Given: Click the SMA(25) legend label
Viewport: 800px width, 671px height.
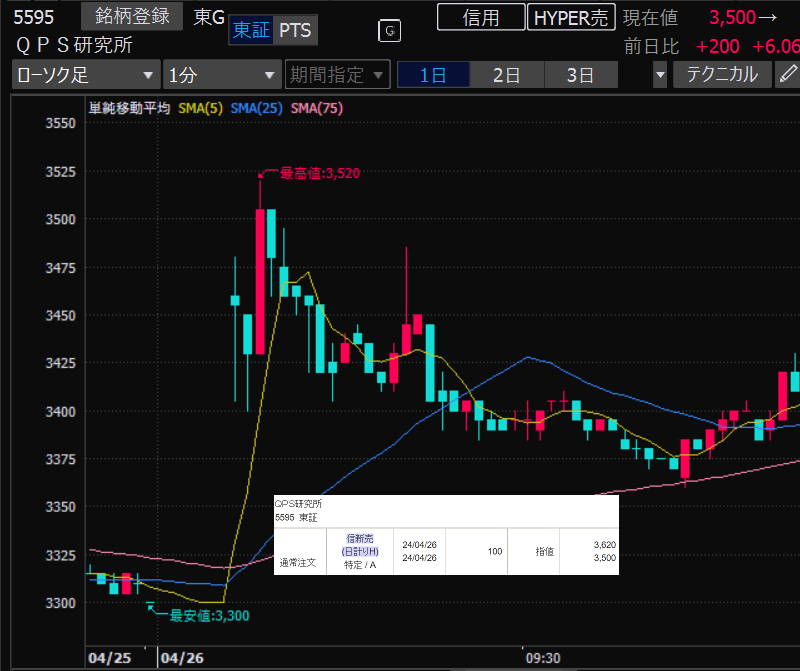Looking at the screenshot, I should [256, 108].
